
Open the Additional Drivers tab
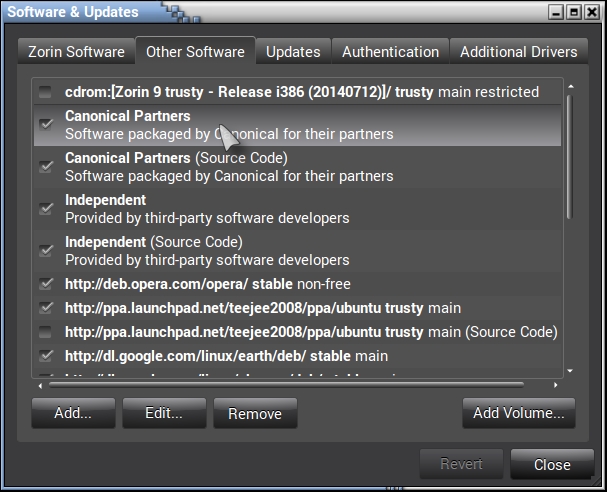[518, 52]
